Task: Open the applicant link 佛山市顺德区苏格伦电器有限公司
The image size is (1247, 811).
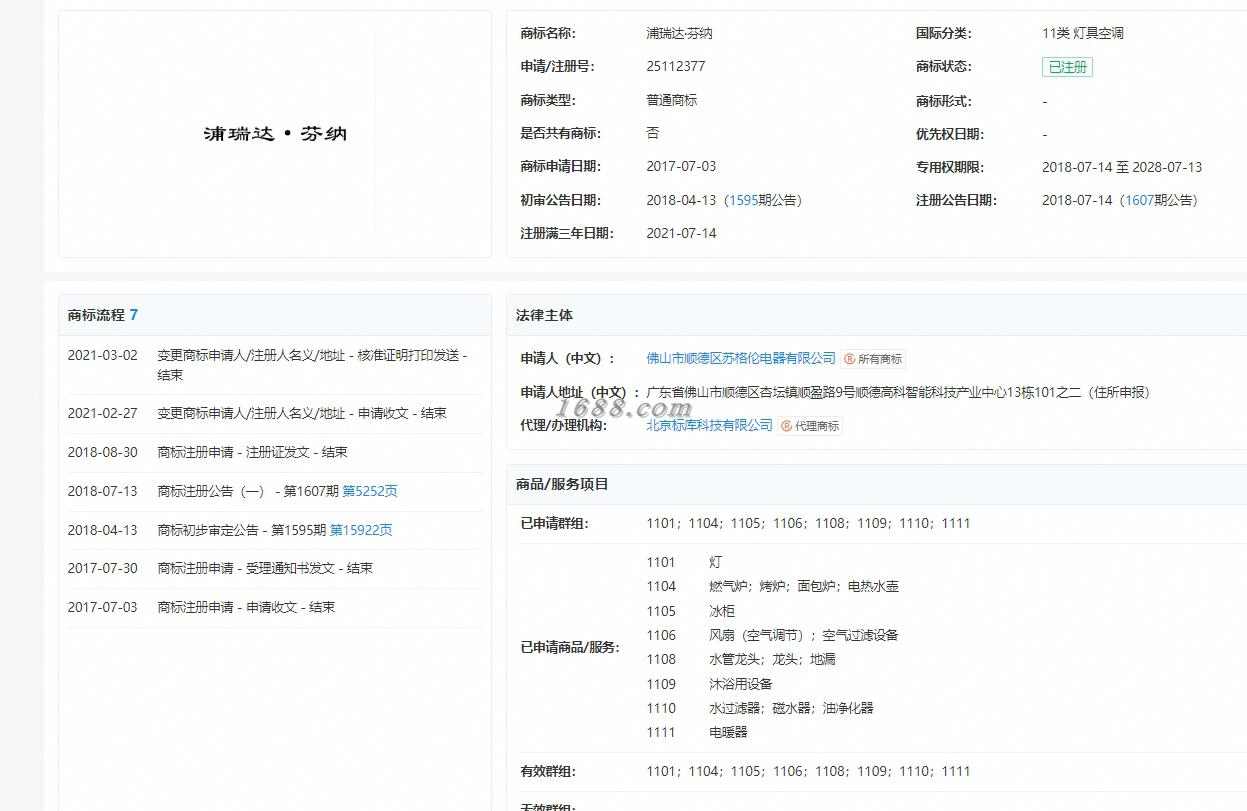Action: click(x=741, y=358)
